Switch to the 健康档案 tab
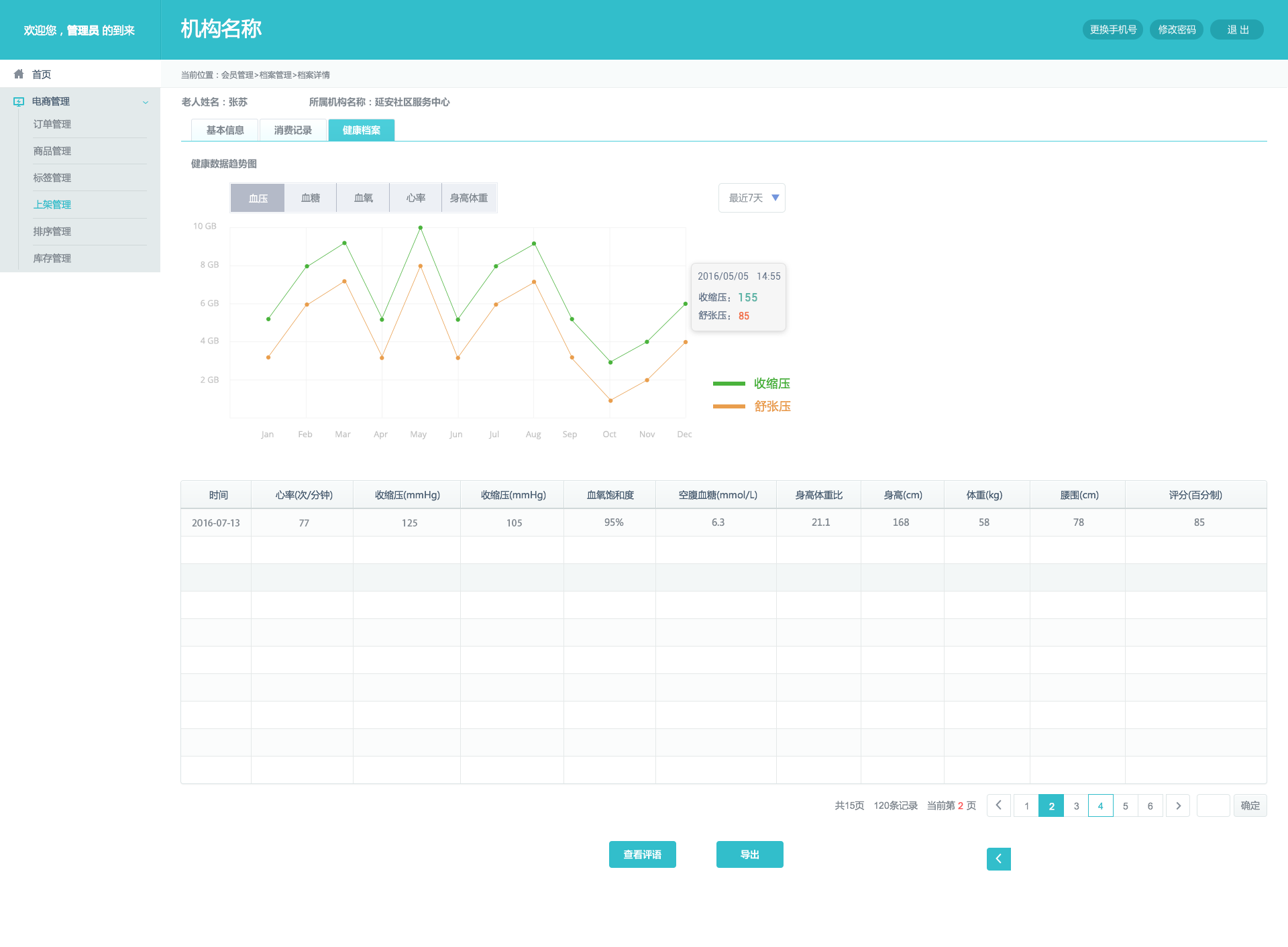1288x947 pixels. pyautogui.click(x=362, y=130)
